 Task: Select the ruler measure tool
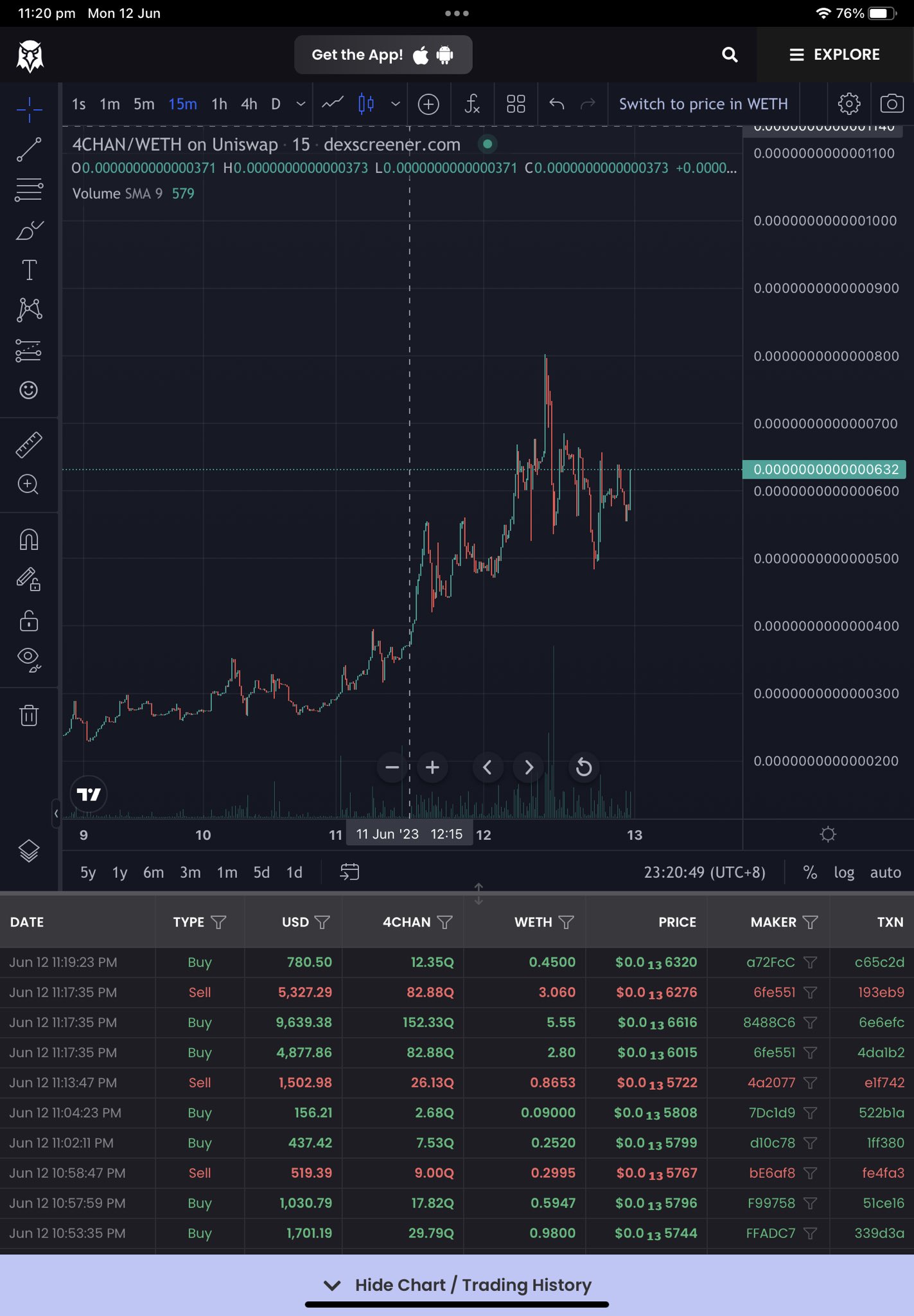29,445
